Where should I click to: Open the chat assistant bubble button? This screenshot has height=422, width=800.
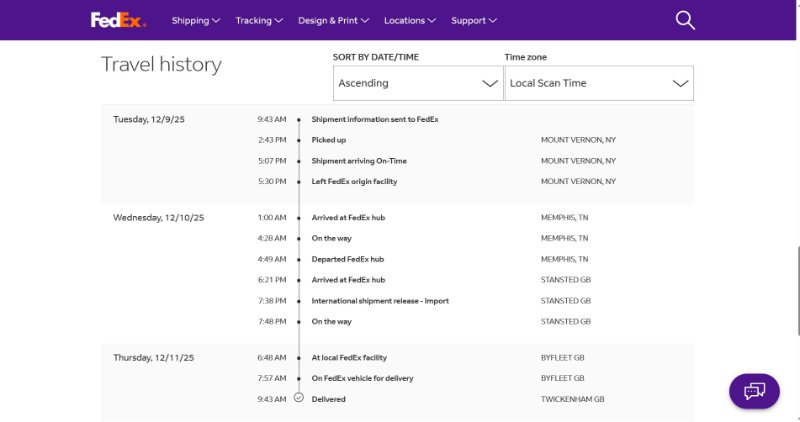[x=754, y=391]
